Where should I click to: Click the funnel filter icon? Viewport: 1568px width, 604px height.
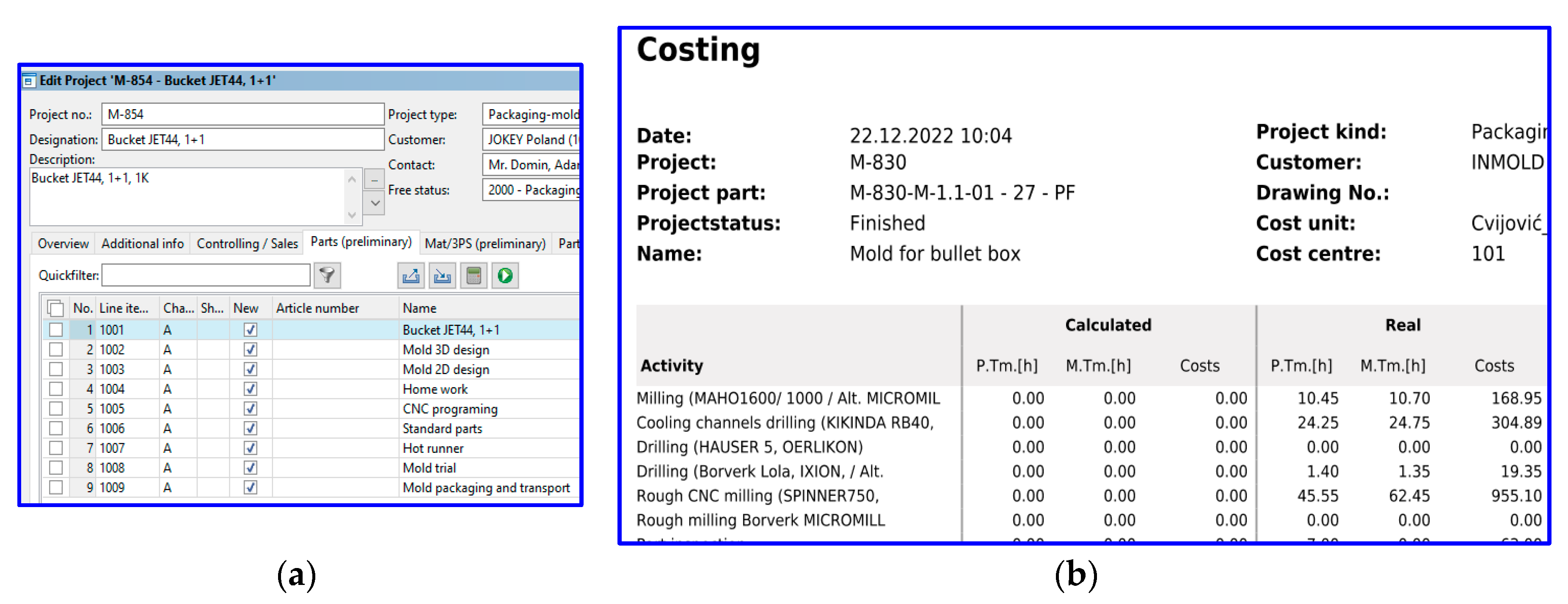click(x=327, y=276)
